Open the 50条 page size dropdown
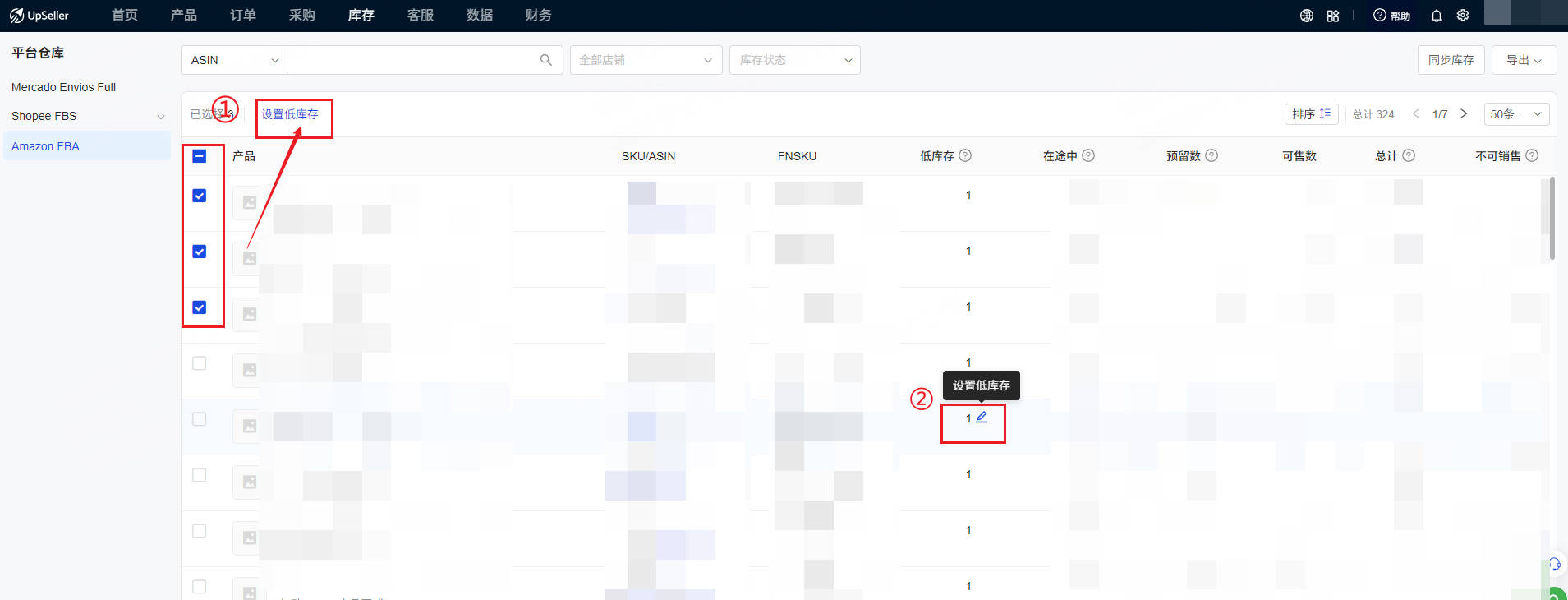 click(1516, 114)
